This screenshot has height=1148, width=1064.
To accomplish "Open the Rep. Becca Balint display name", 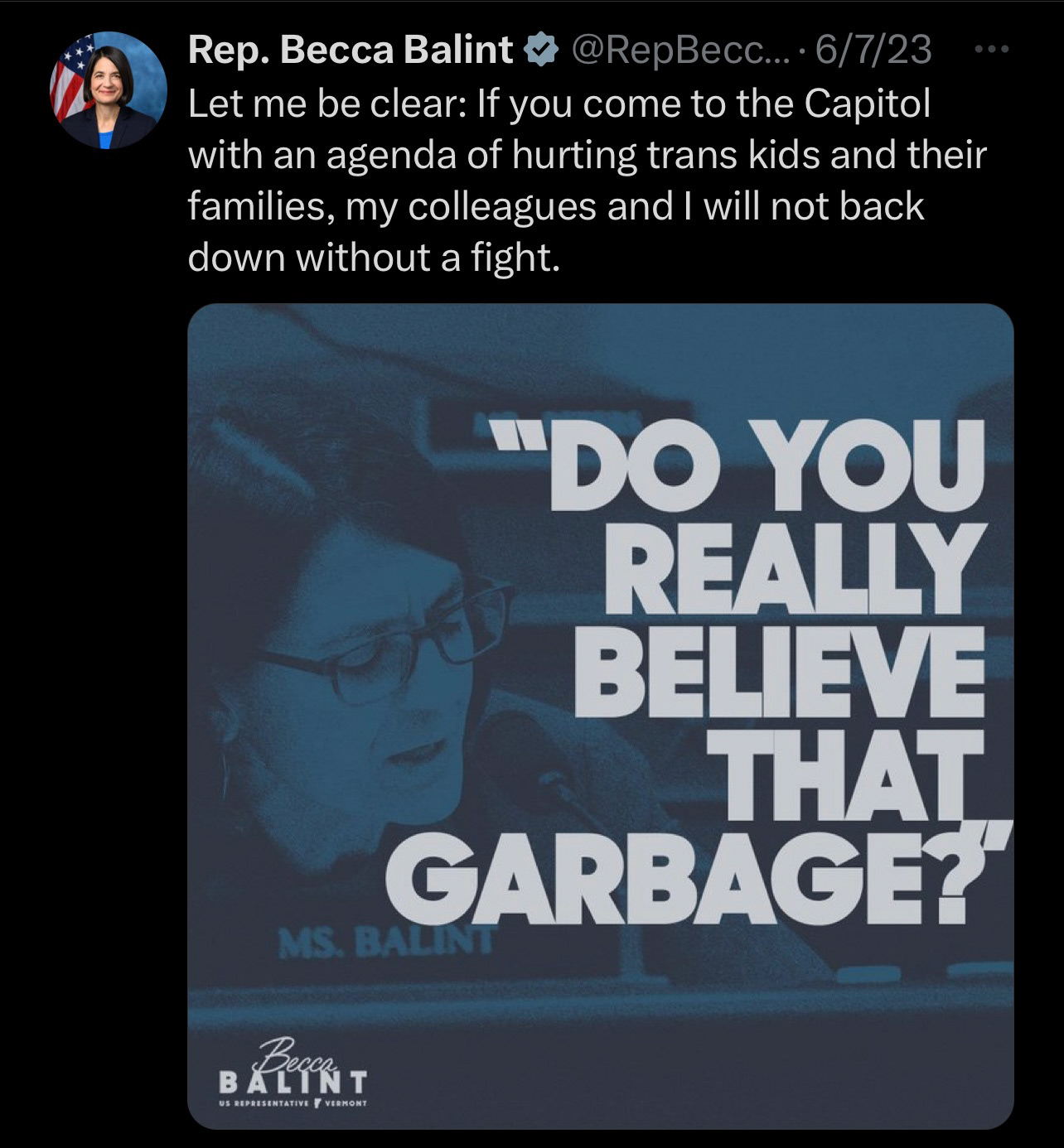I will [351, 51].
